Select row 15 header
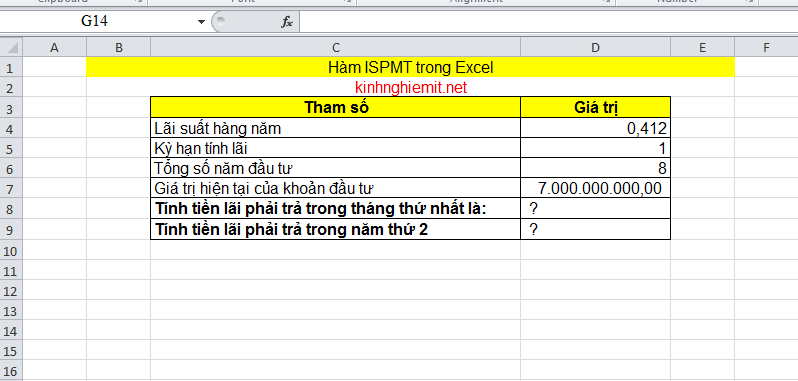Screen dimensions: 798x381 coord(11,351)
